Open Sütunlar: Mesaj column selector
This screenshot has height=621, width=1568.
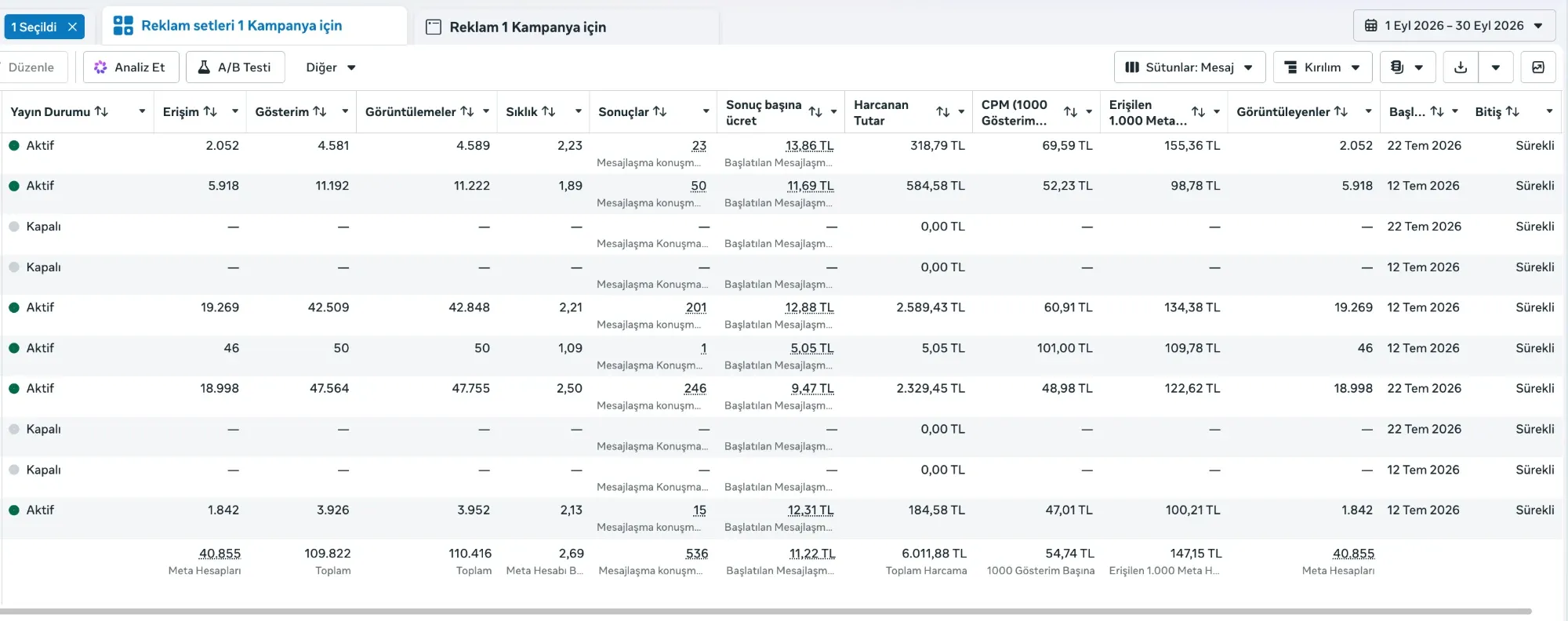[1189, 67]
